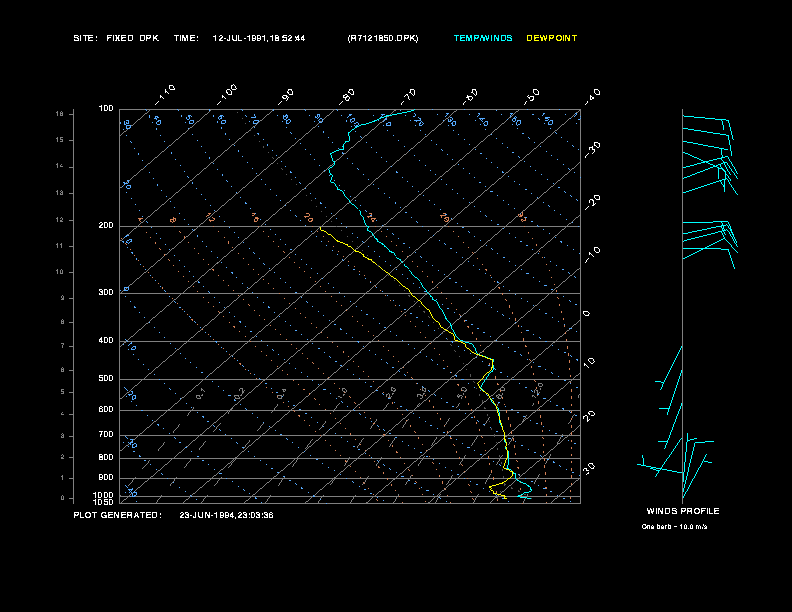Click the -40 temperature label at top right
Image resolution: width=792 pixels, height=612 pixels.
[x=592, y=95]
